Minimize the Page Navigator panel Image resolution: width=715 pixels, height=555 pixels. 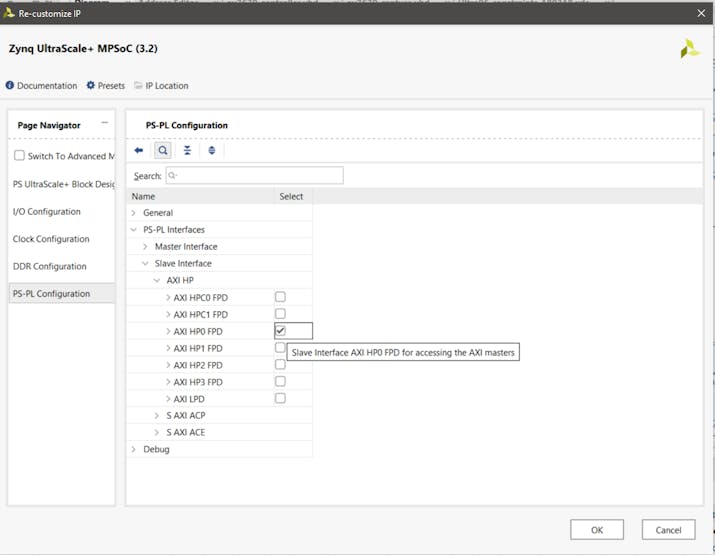[x=104, y=123]
